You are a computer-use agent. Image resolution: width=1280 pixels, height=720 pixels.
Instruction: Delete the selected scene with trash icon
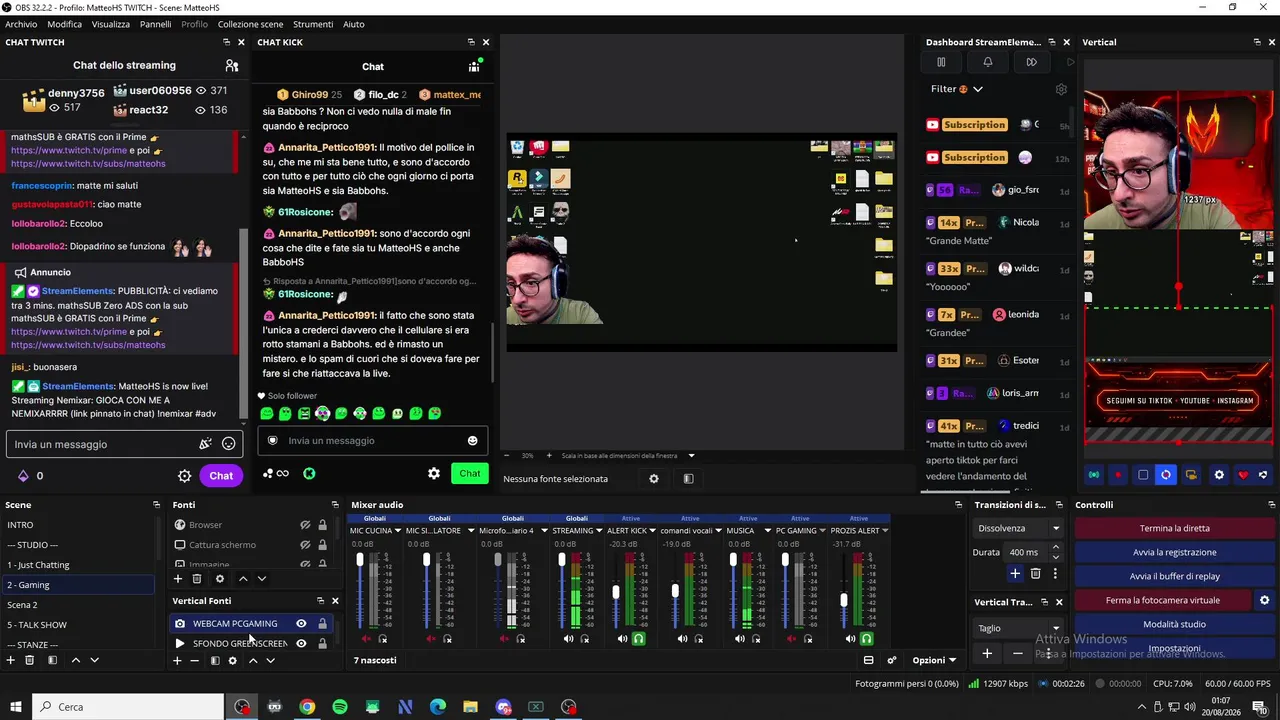pos(29,660)
